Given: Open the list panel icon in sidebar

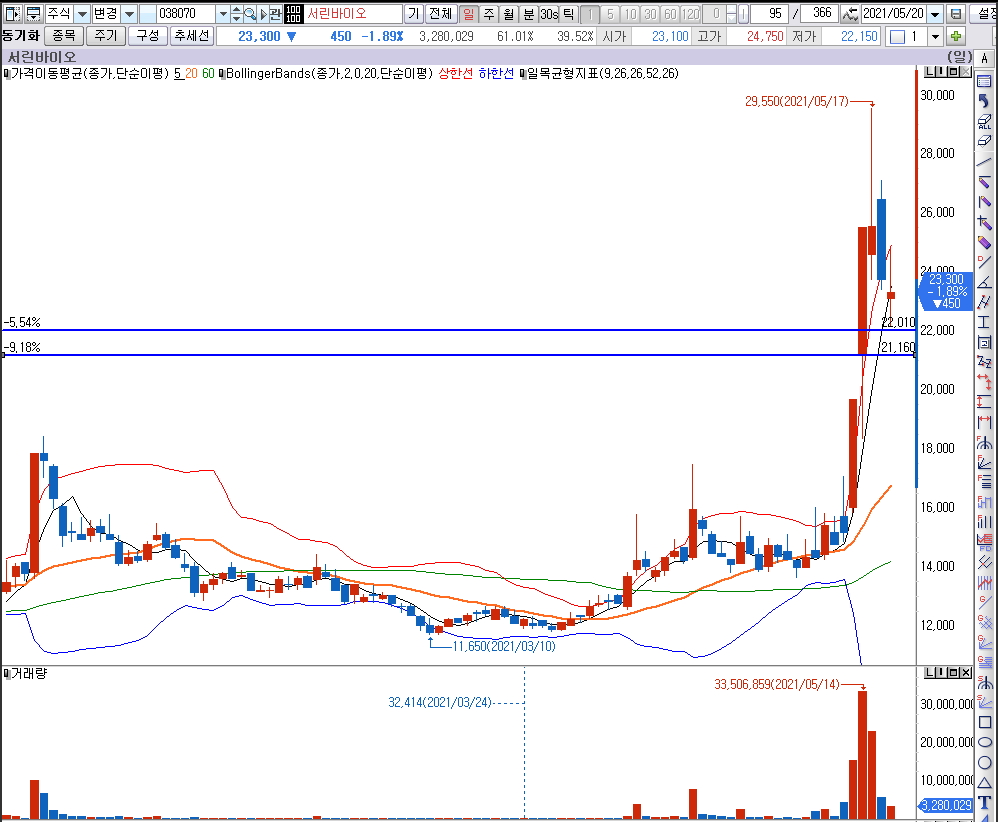Looking at the screenshot, I should click(x=985, y=81).
